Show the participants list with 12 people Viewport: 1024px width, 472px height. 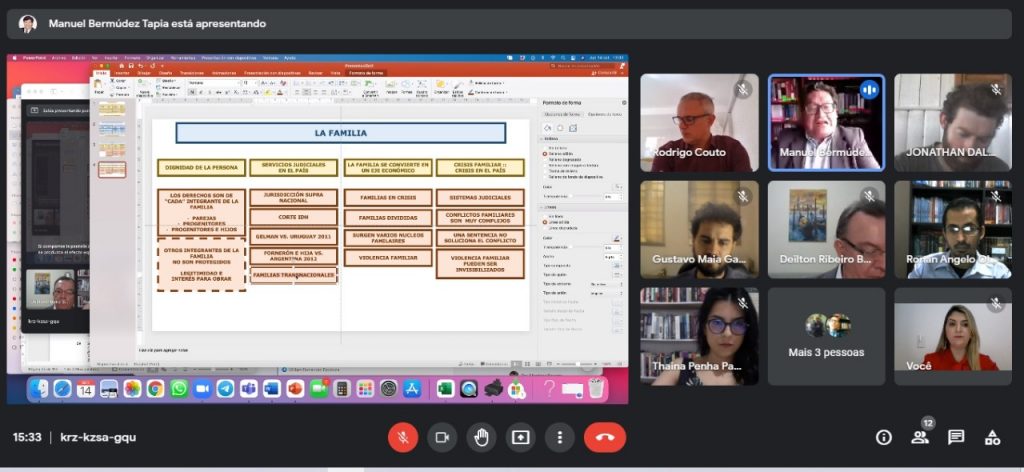coord(920,437)
